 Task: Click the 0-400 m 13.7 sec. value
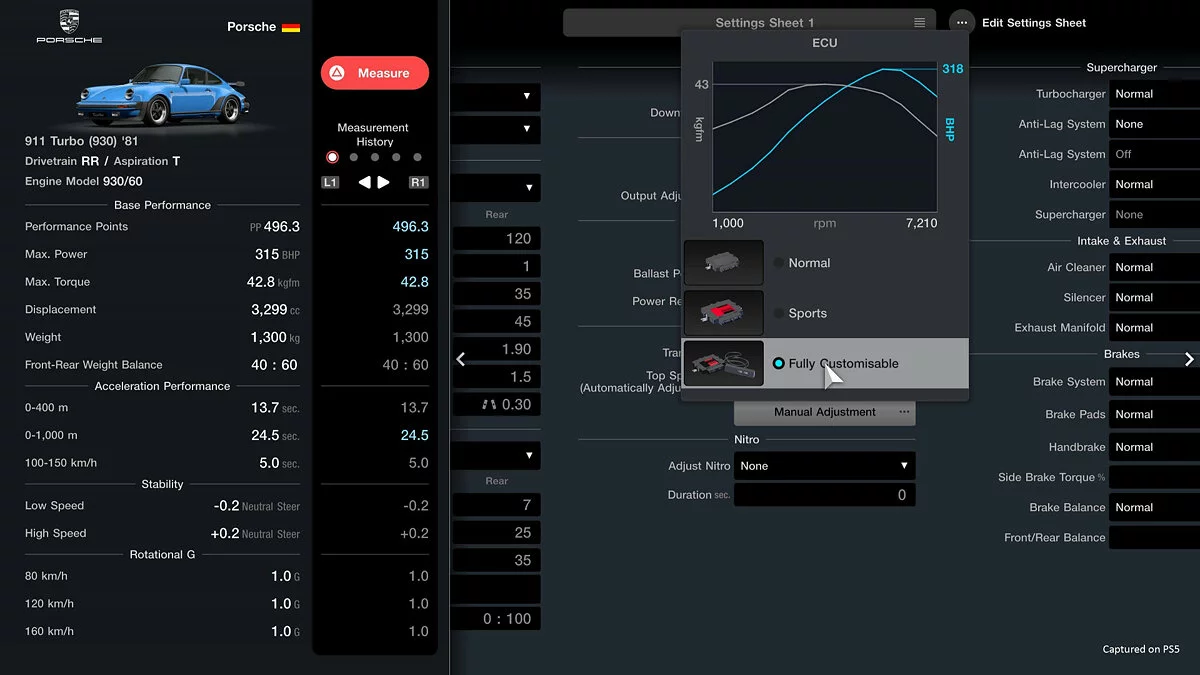[x=275, y=408]
